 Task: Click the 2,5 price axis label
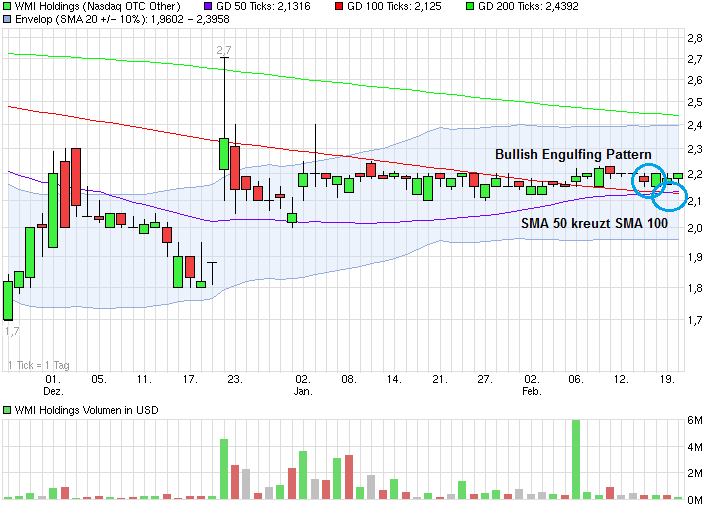(x=695, y=103)
